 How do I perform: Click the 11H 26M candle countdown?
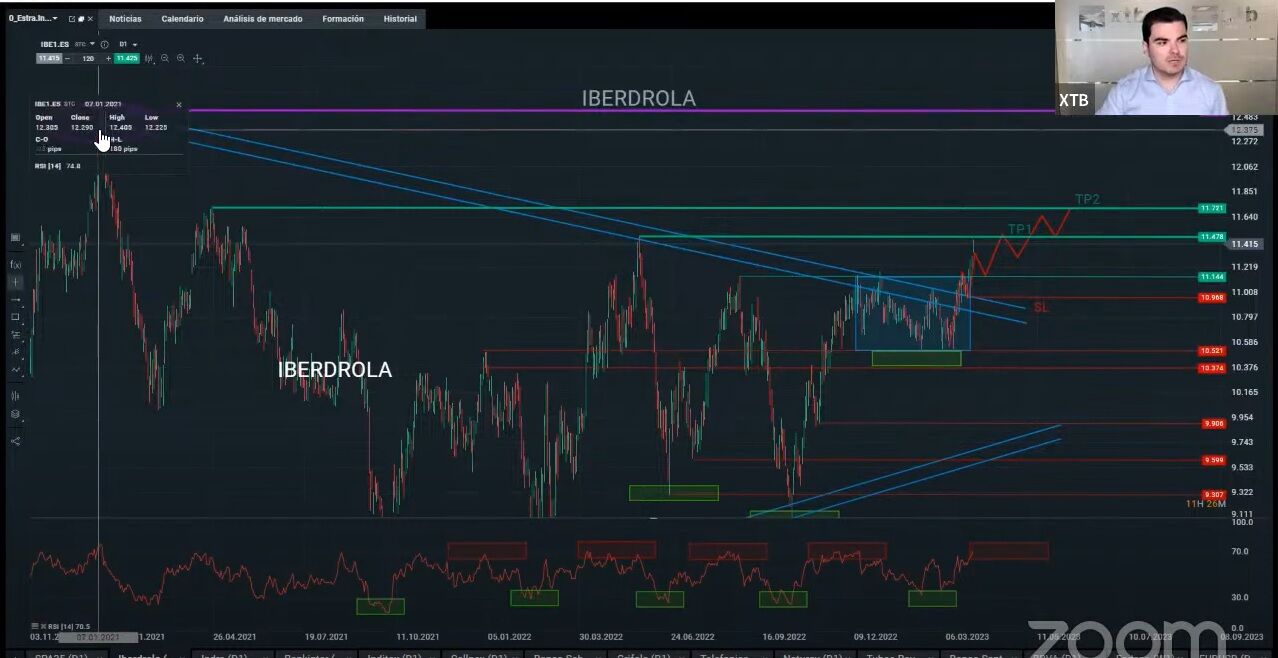point(1206,504)
